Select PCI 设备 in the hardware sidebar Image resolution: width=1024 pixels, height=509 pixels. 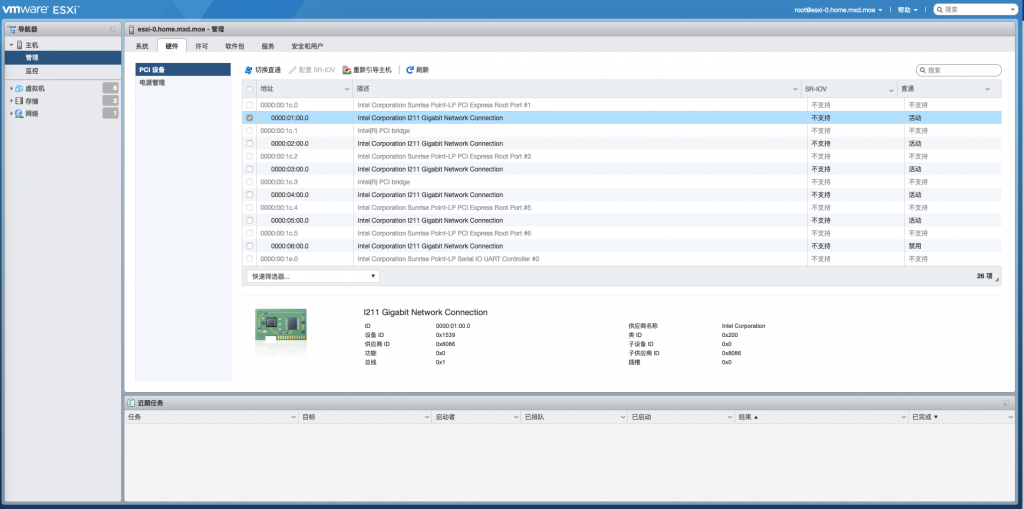click(183, 69)
